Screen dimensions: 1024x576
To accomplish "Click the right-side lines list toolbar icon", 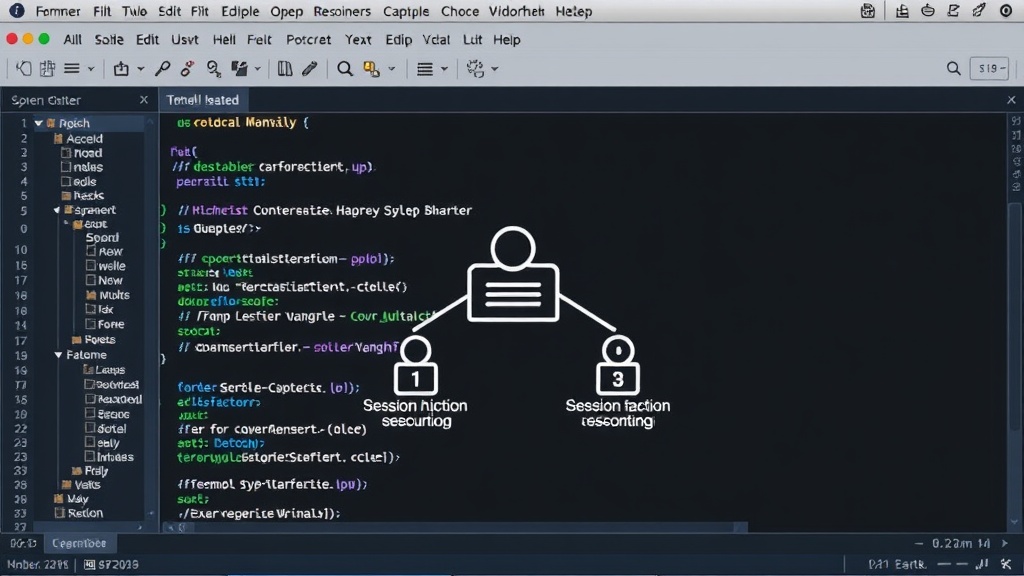I will (x=424, y=68).
